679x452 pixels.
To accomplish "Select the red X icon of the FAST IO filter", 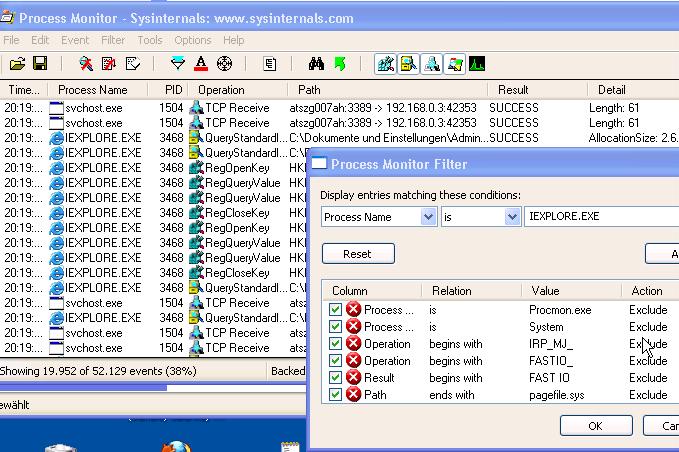I will tap(353, 378).
